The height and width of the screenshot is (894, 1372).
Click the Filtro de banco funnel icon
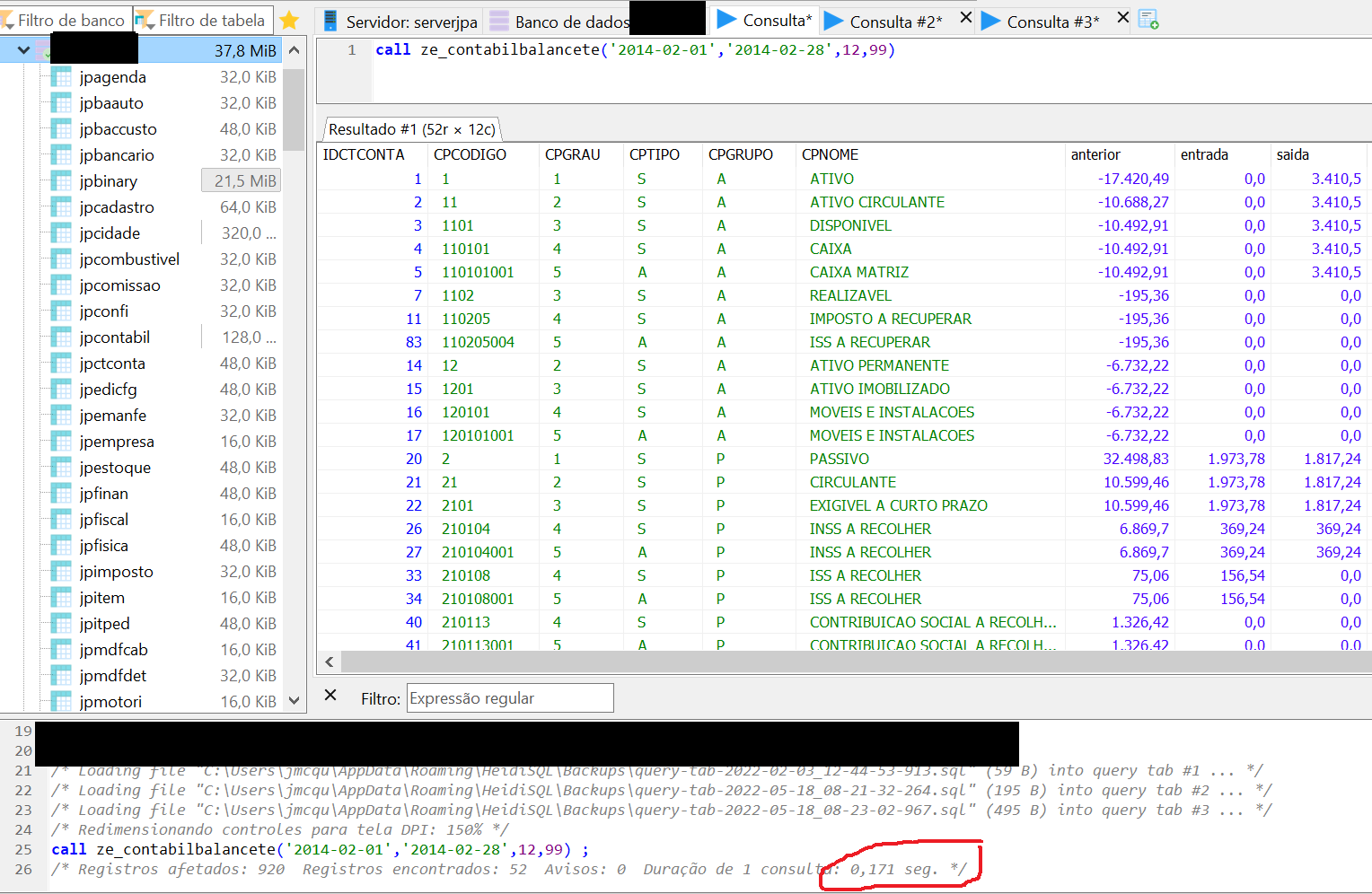[8, 20]
